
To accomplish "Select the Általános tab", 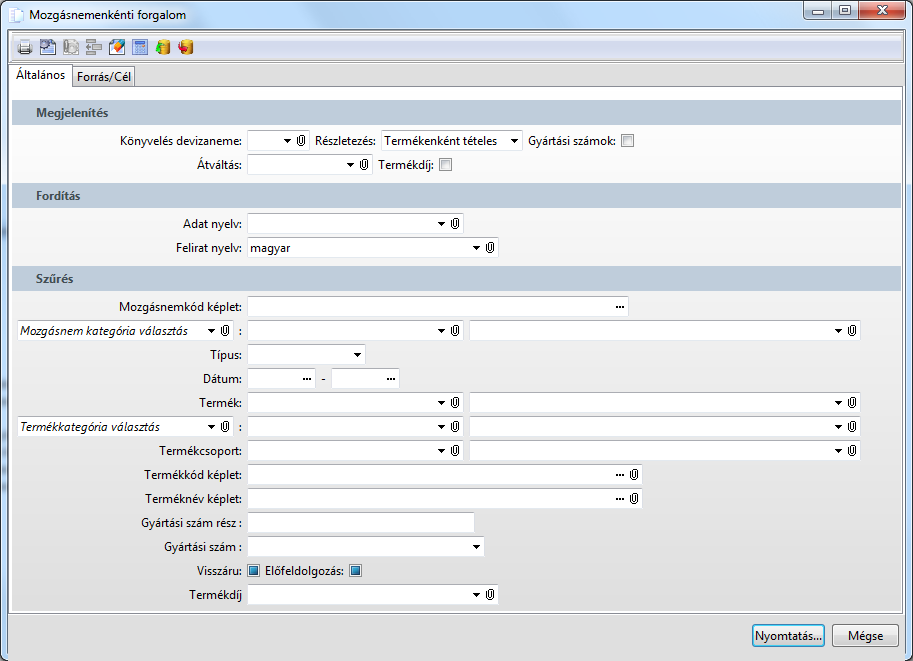I will click(x=41, y=75).
